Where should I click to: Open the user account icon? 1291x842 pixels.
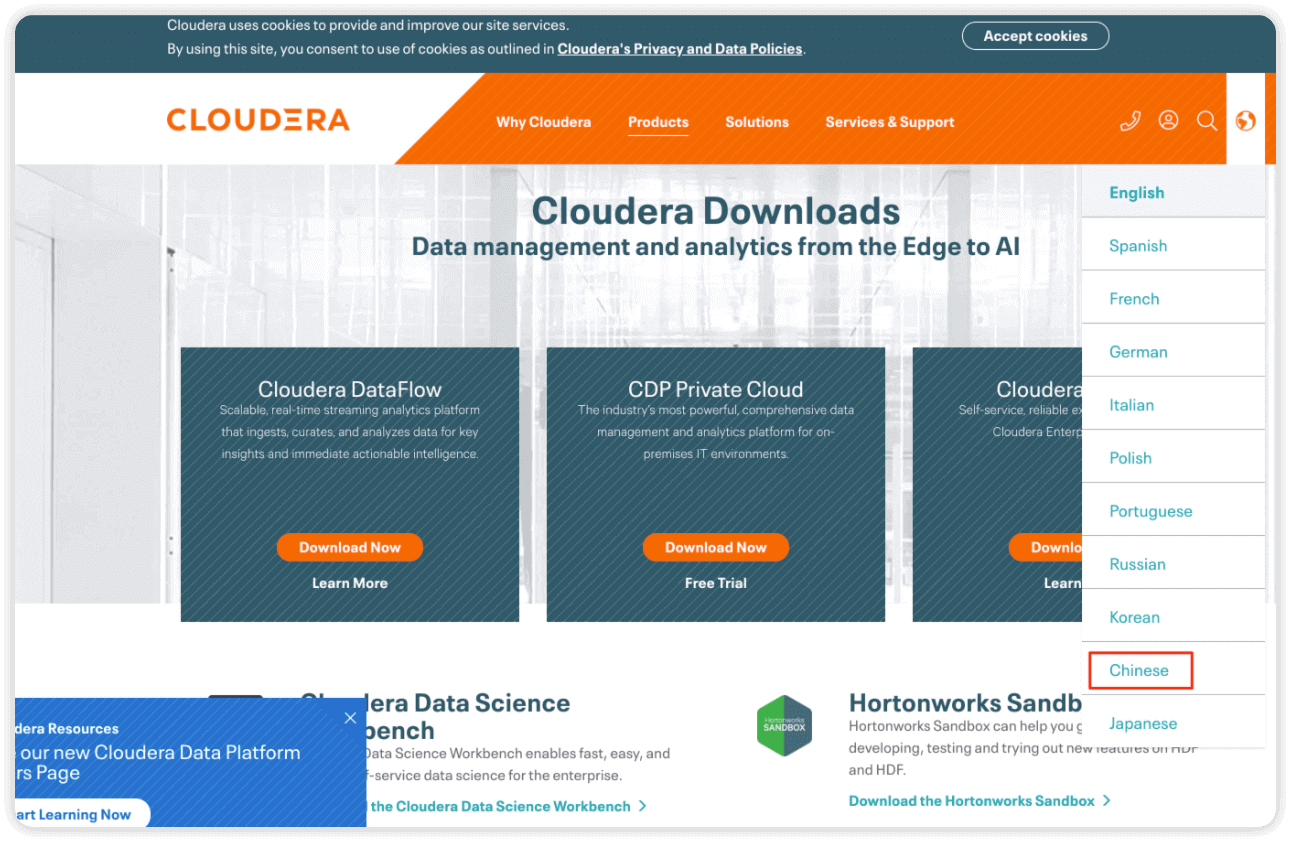pyautogui.click(x=1168, y=120)
